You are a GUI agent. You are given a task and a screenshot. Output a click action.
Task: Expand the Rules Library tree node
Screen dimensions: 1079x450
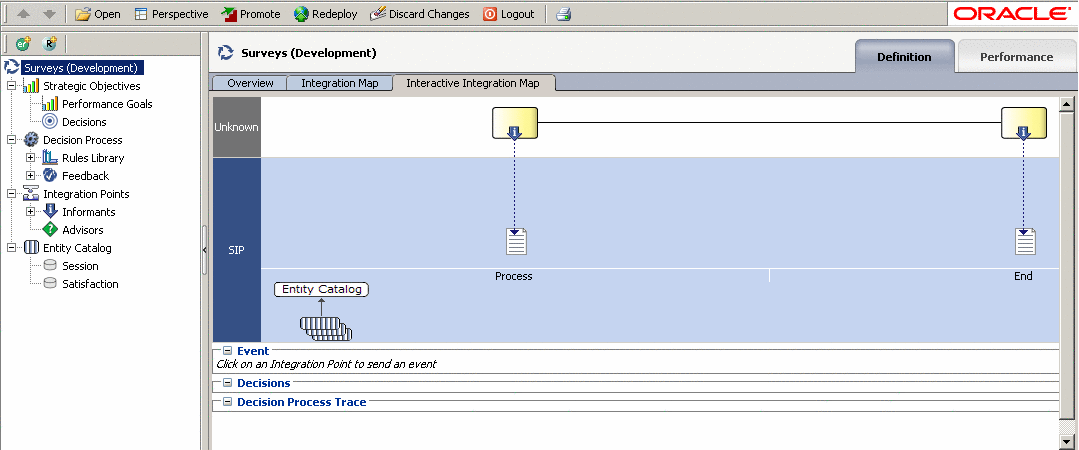tap(30, 158)
